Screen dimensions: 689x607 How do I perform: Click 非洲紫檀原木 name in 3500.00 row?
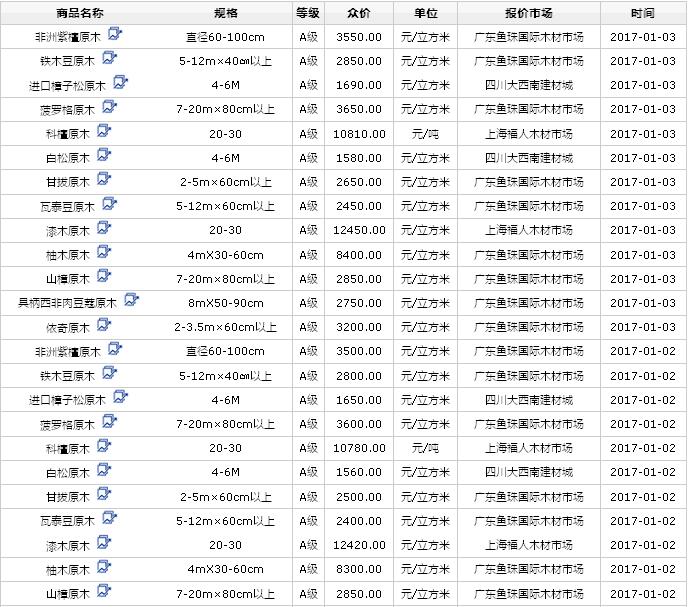[x=67, y=351]
